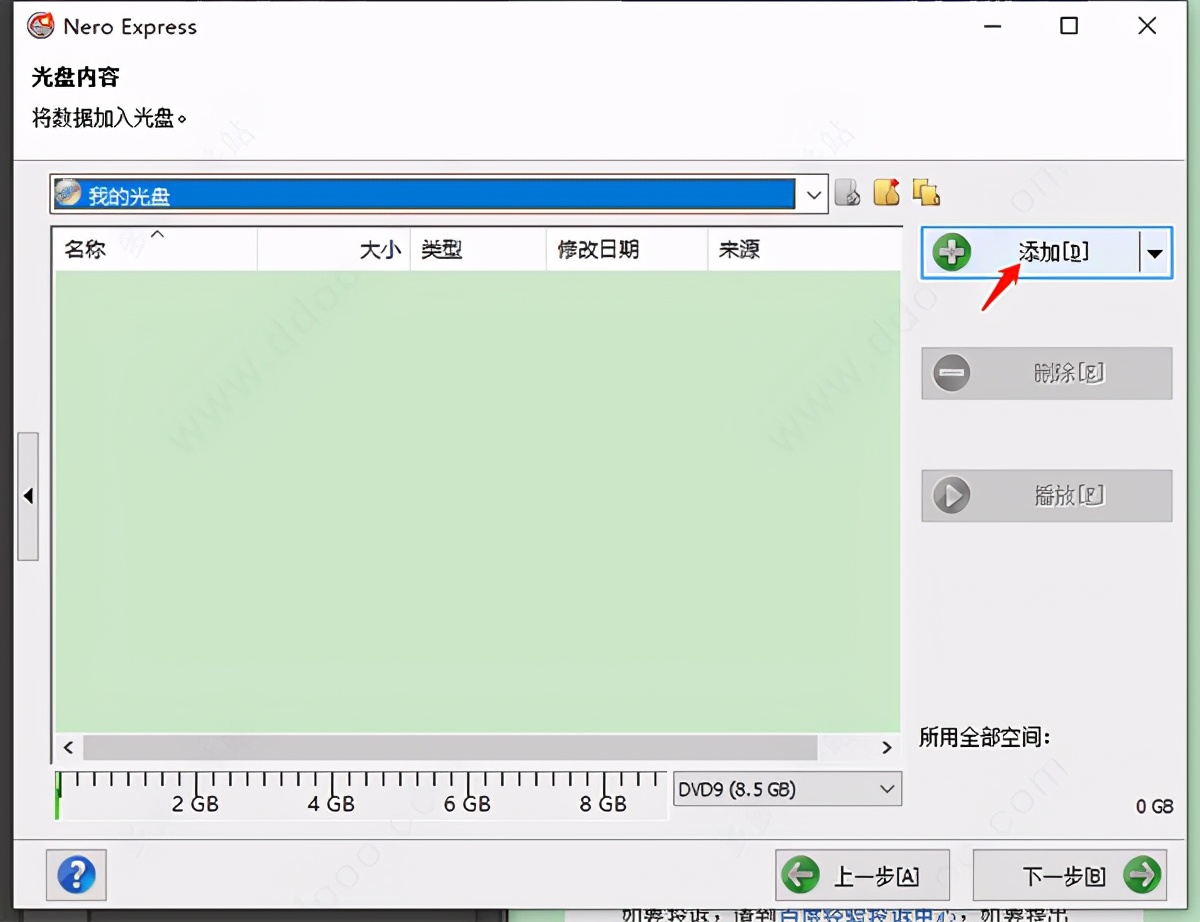Click the 下一步[B] Next button
The width and height of the screenshot is (1200, 922).
pyautogui.click(x=1060, y=874)
